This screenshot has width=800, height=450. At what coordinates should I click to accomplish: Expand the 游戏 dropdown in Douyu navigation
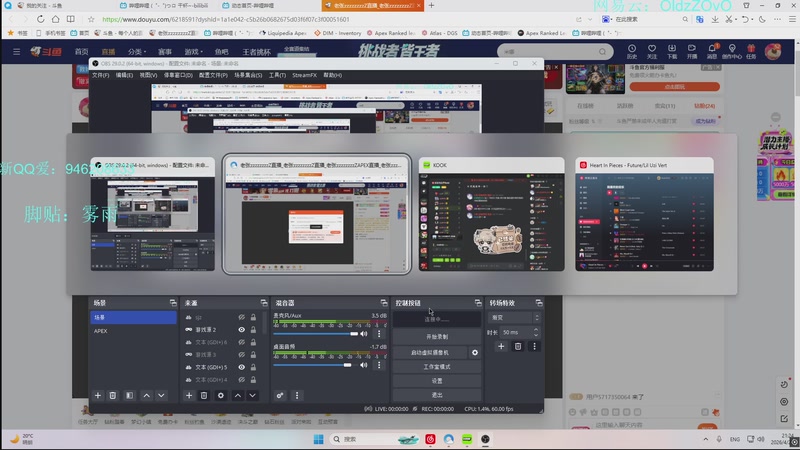(193, 52)
